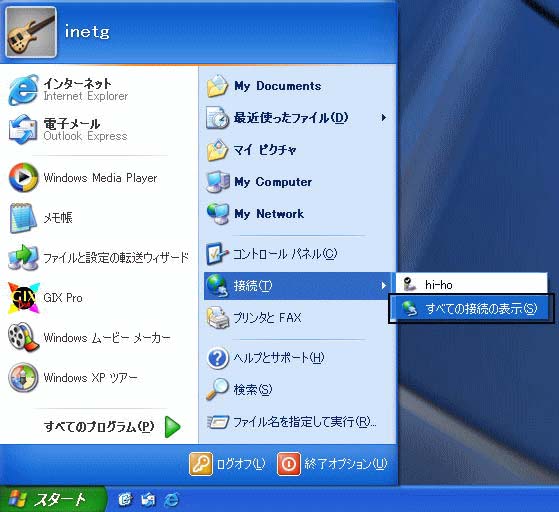Image resolution: width=559 pixels, height=512 pixels.
Task: Open Windows Media Player
Action: [98, 178]
